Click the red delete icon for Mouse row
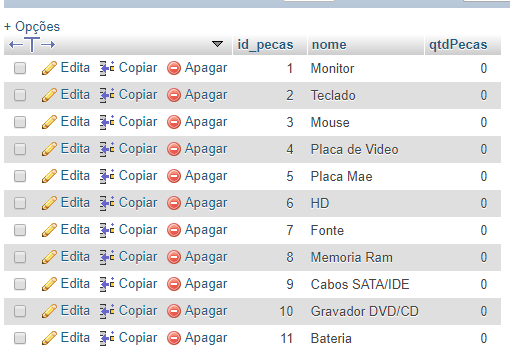510x362 pixels. pyautogui.click(x=174, y=122)
